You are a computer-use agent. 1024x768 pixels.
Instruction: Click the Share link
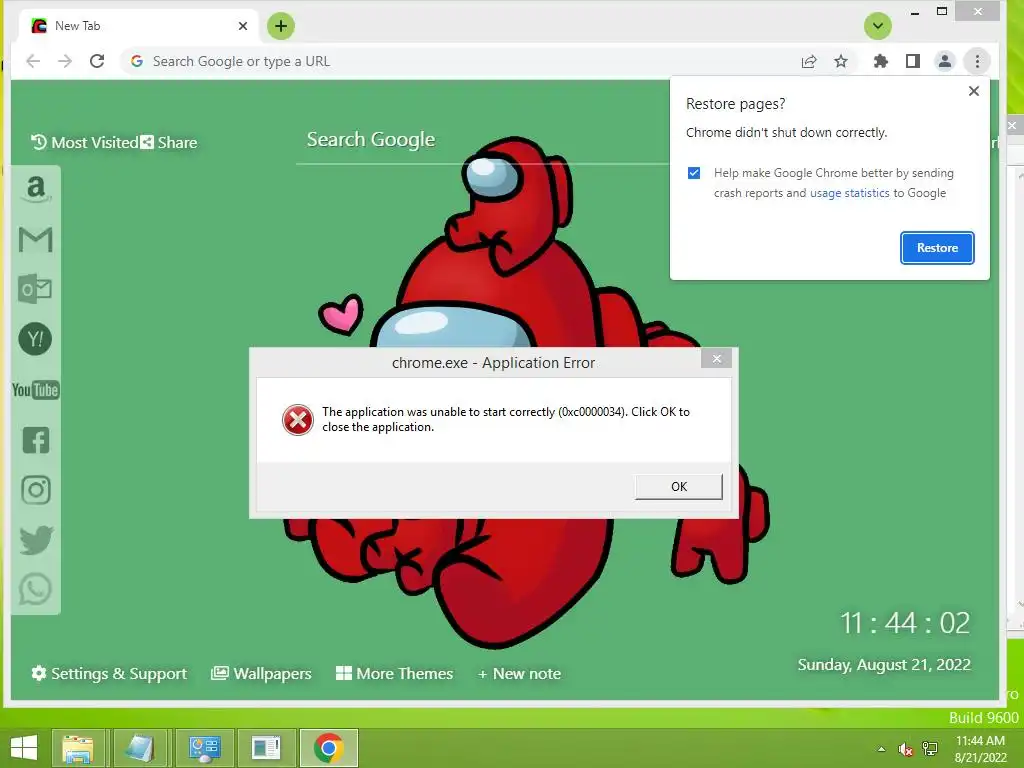[x=169, y=142]
